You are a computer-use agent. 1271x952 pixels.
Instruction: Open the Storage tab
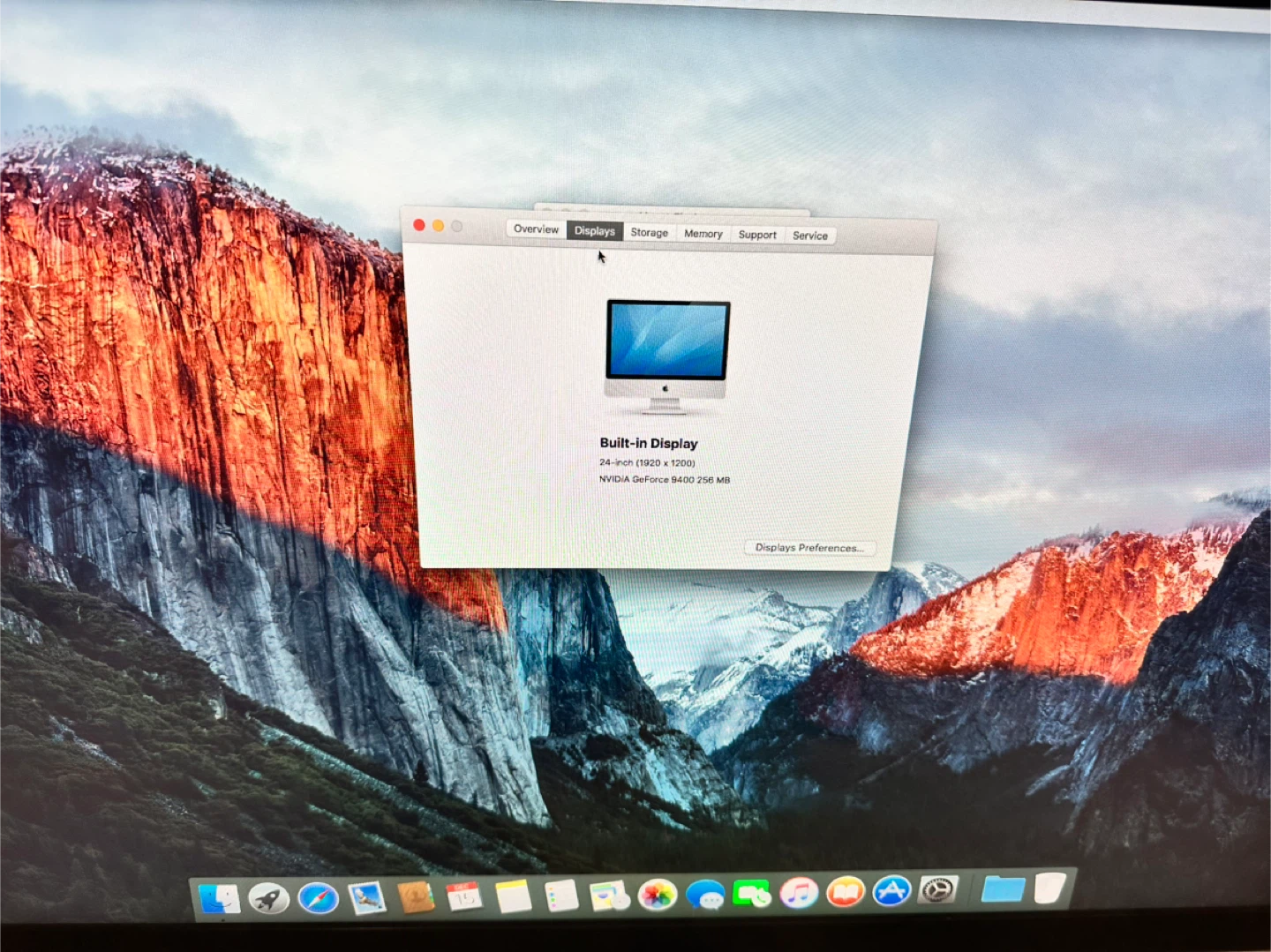(649, 233)
